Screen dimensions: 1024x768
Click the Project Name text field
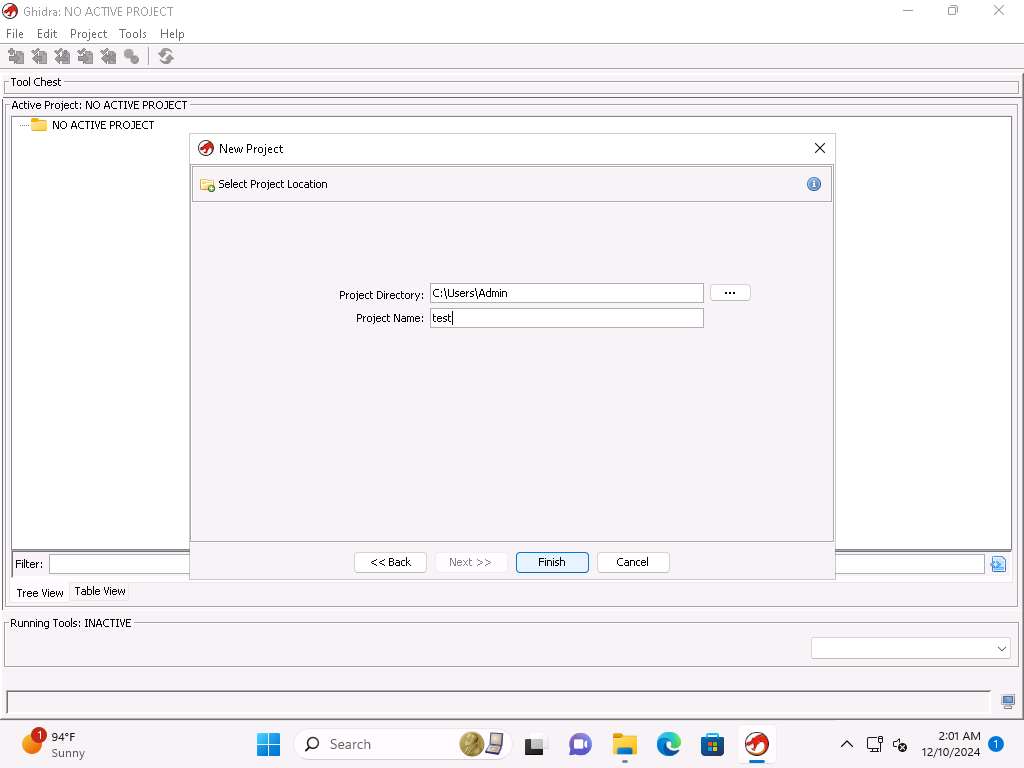566,318
